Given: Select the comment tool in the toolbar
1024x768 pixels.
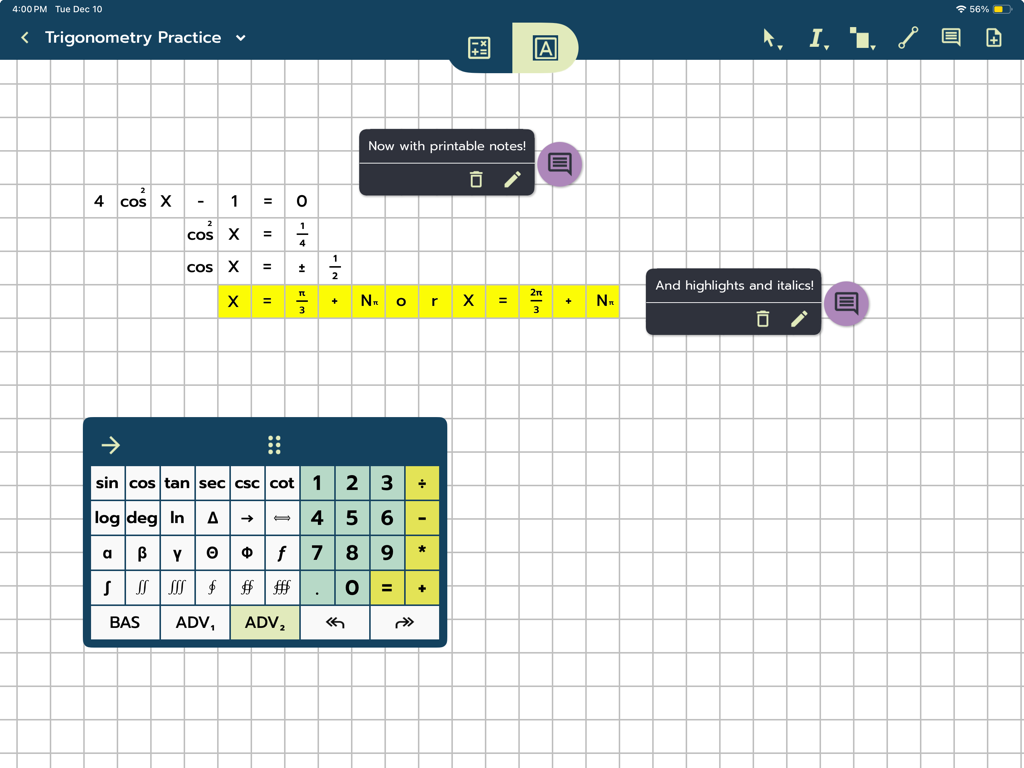Looking at the screenshot, I should click(950, 37).
